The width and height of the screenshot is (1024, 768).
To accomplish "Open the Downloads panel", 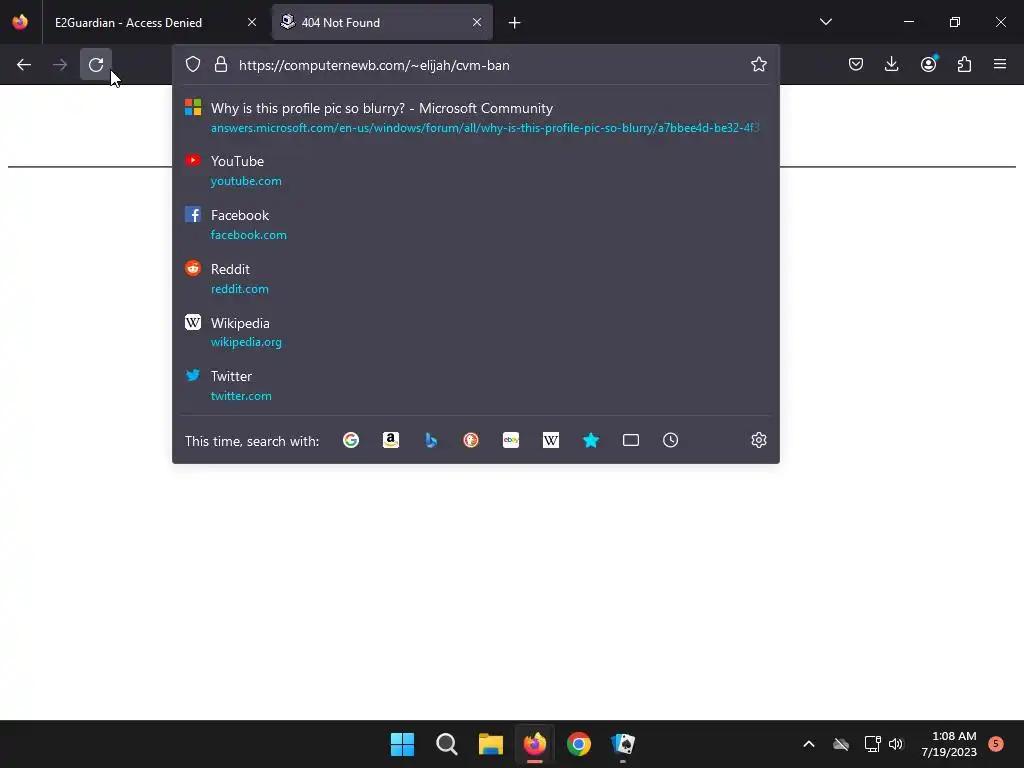I will coord(891,65).
